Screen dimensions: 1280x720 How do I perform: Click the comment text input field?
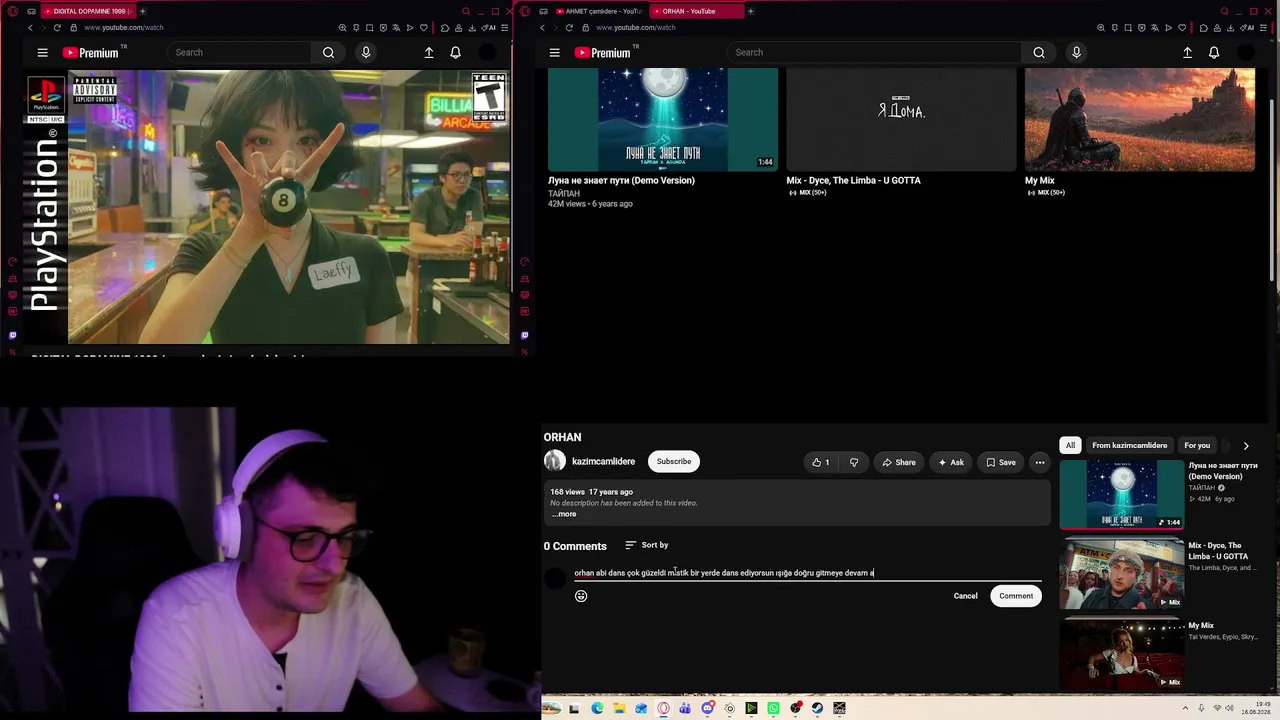click(x=808, y=573)
